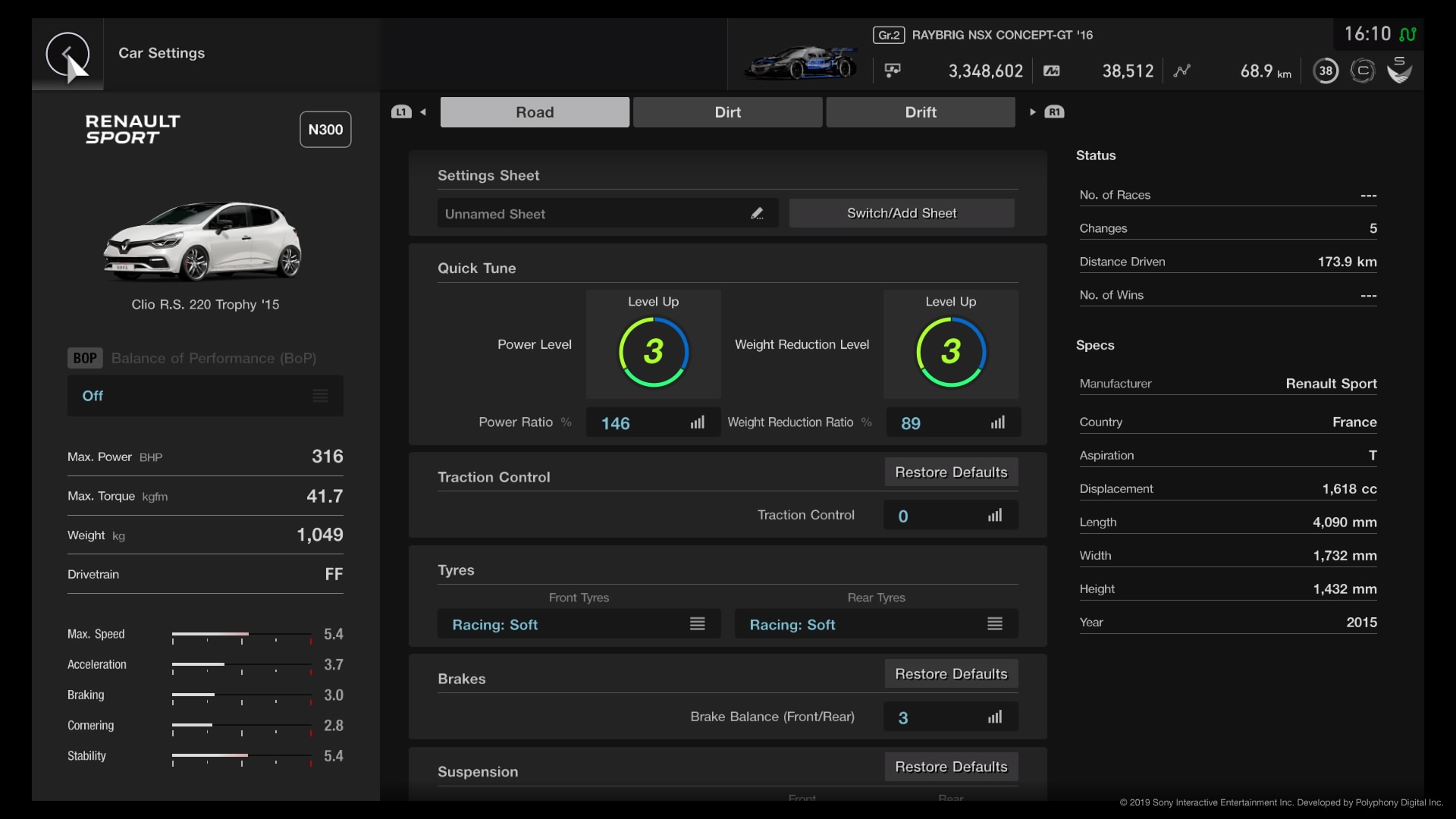This screenshot has height=819, width=1456.
Task: Click the Switch/Add Sheet button
Action: coord(902,213)
